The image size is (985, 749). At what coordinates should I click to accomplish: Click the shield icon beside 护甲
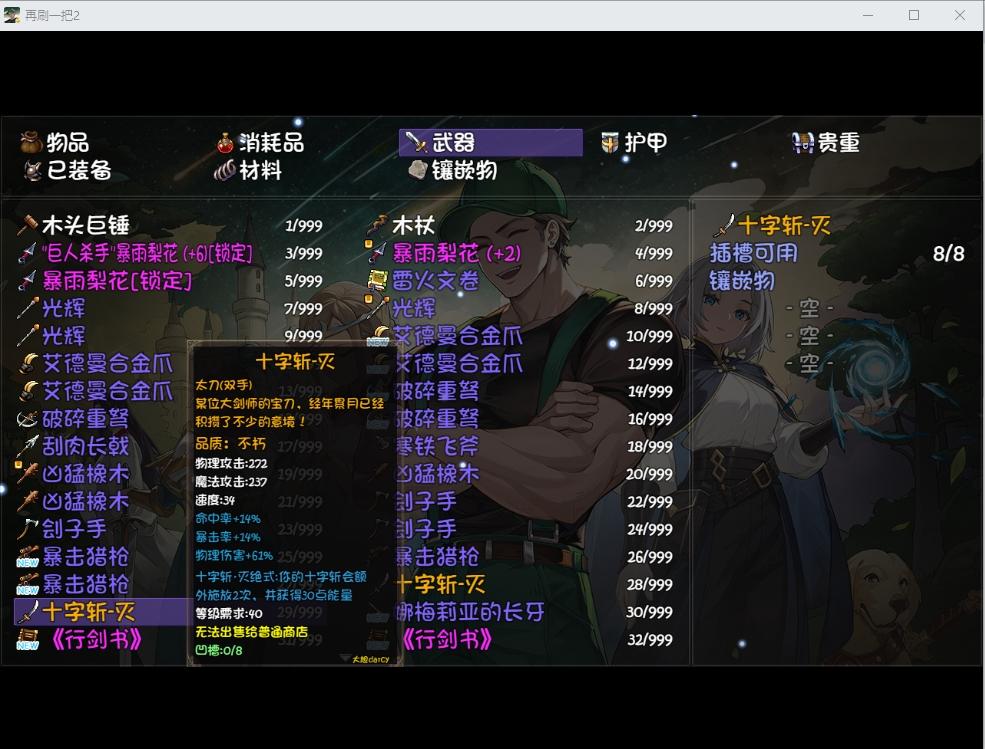(609, 143)
